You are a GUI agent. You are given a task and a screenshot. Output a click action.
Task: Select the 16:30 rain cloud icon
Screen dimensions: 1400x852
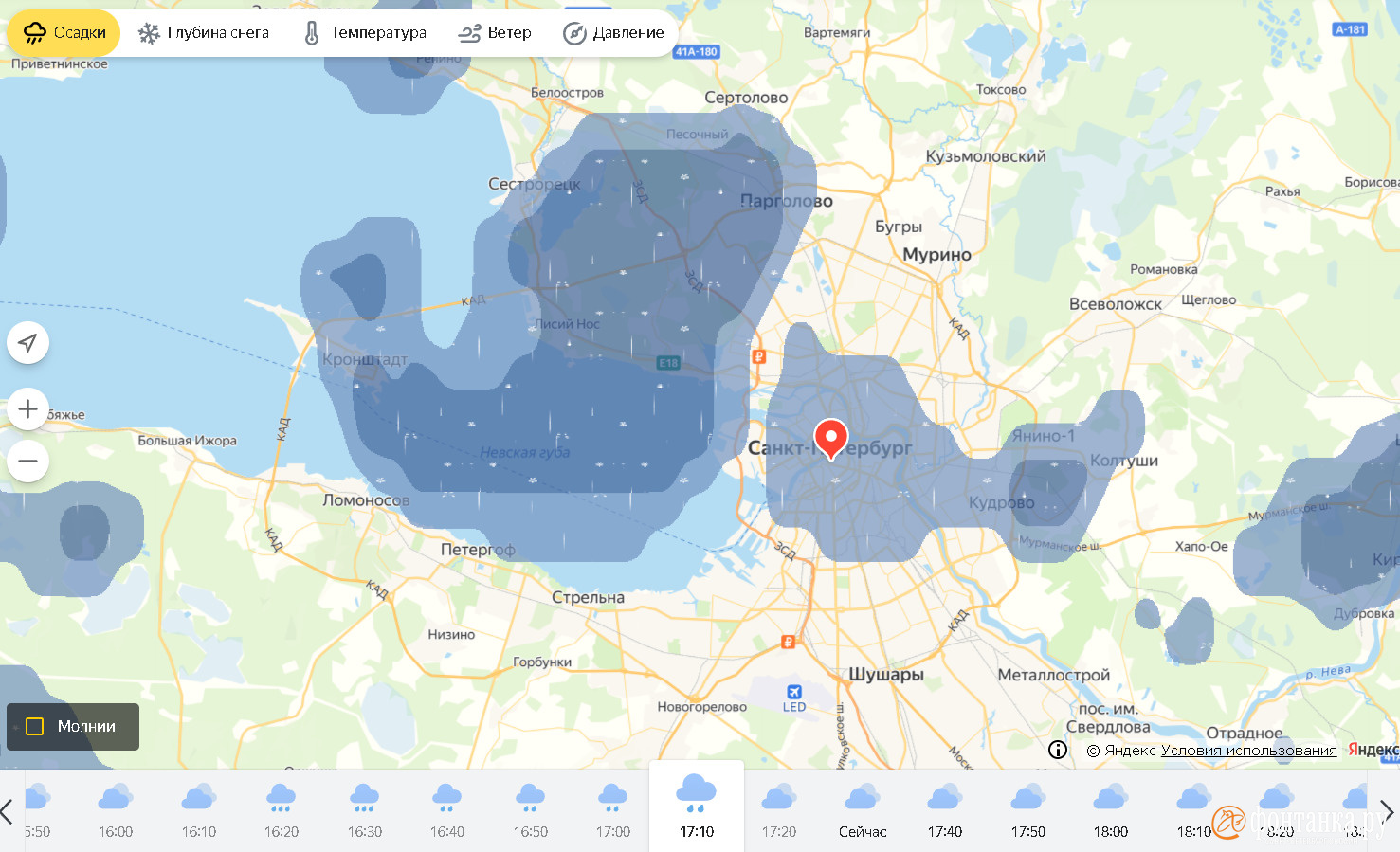(x=364, y=797)
